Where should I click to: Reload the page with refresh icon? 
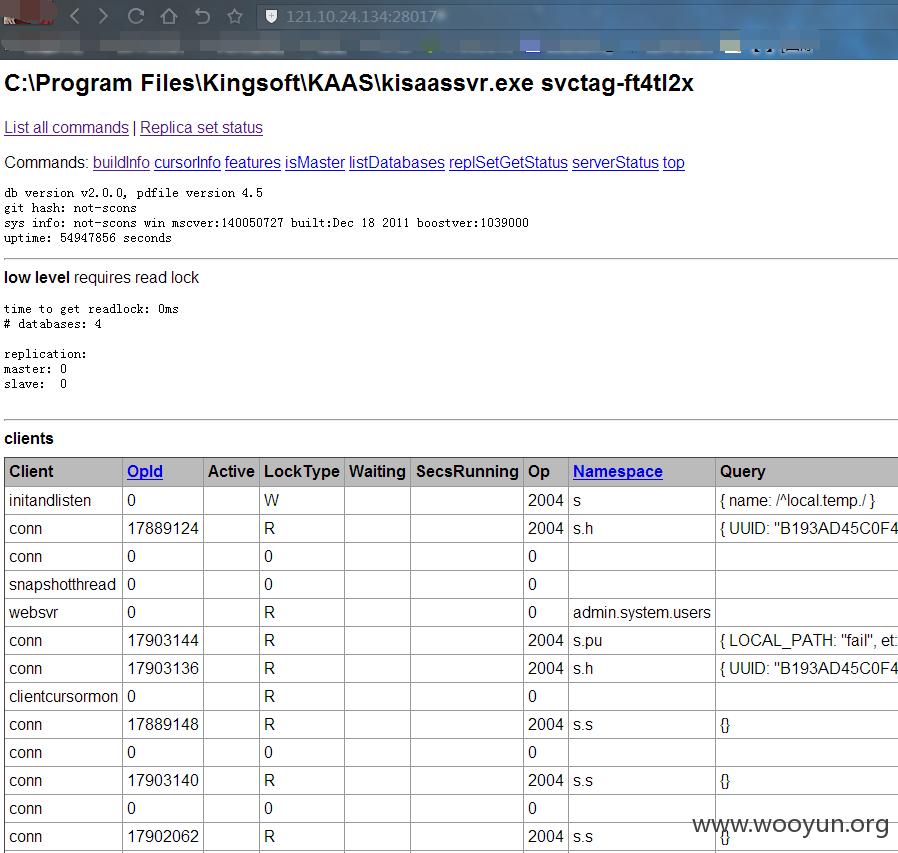[x=136, y=16]
